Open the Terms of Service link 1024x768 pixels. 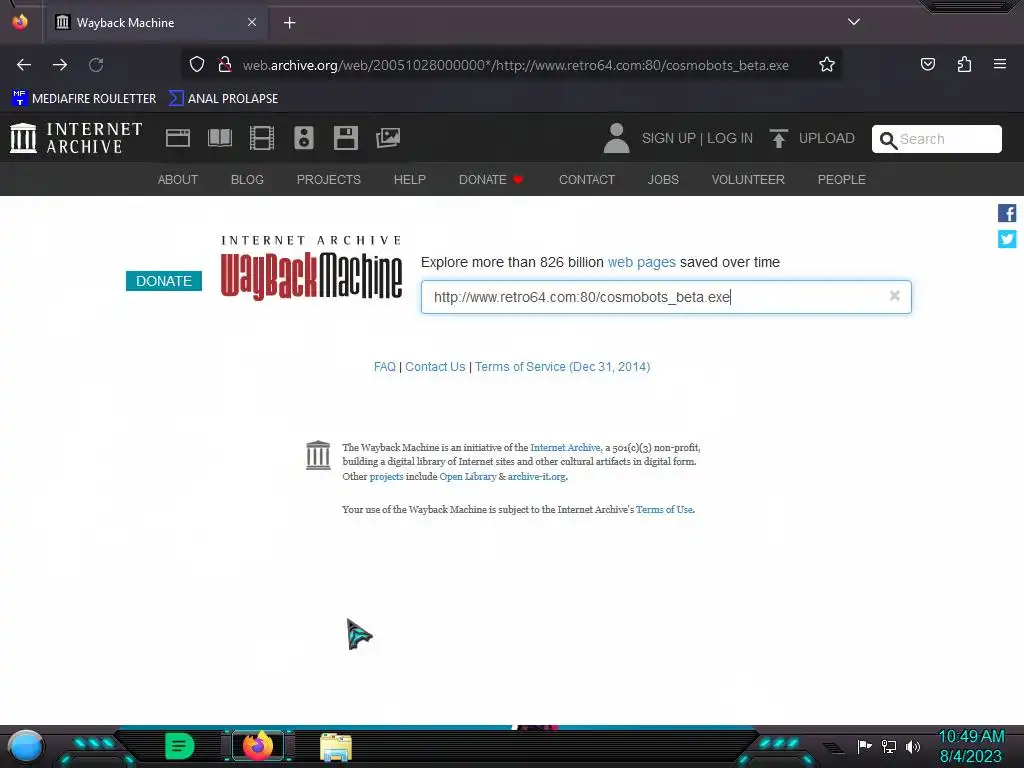[562, 366]
